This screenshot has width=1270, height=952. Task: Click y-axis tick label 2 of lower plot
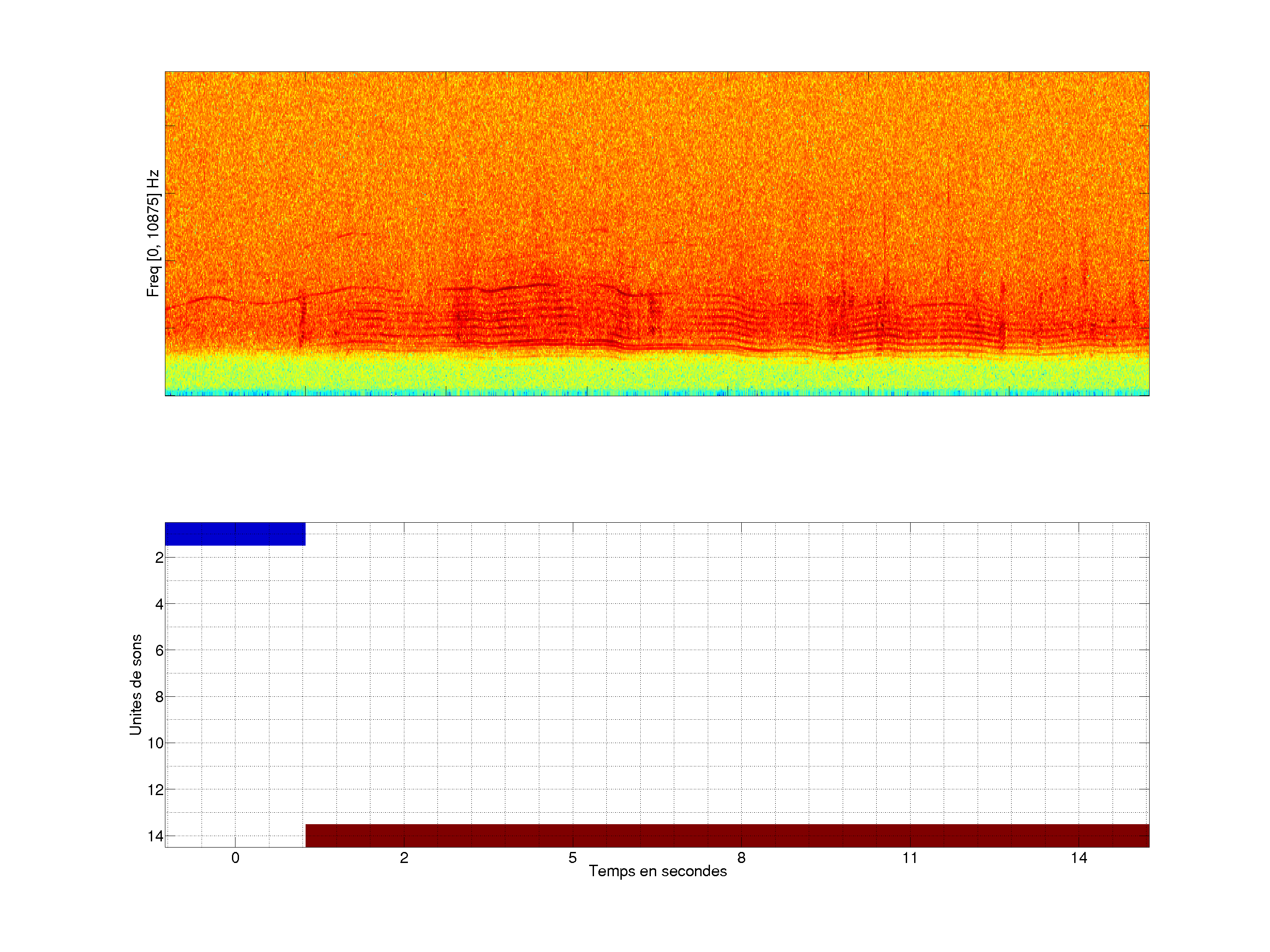pos(159,558)
